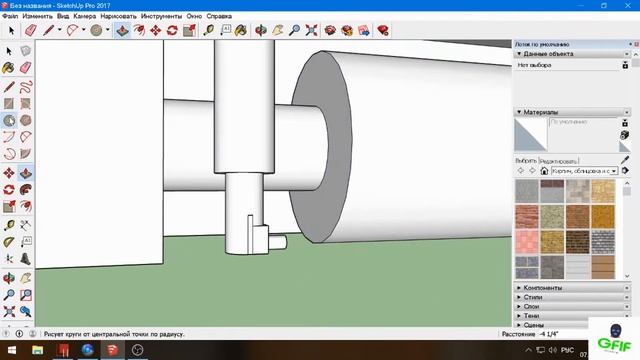Select the Scale tool in top toolbar
The height and width of the screenshot is (360, 640).
(x=189, y=30)
